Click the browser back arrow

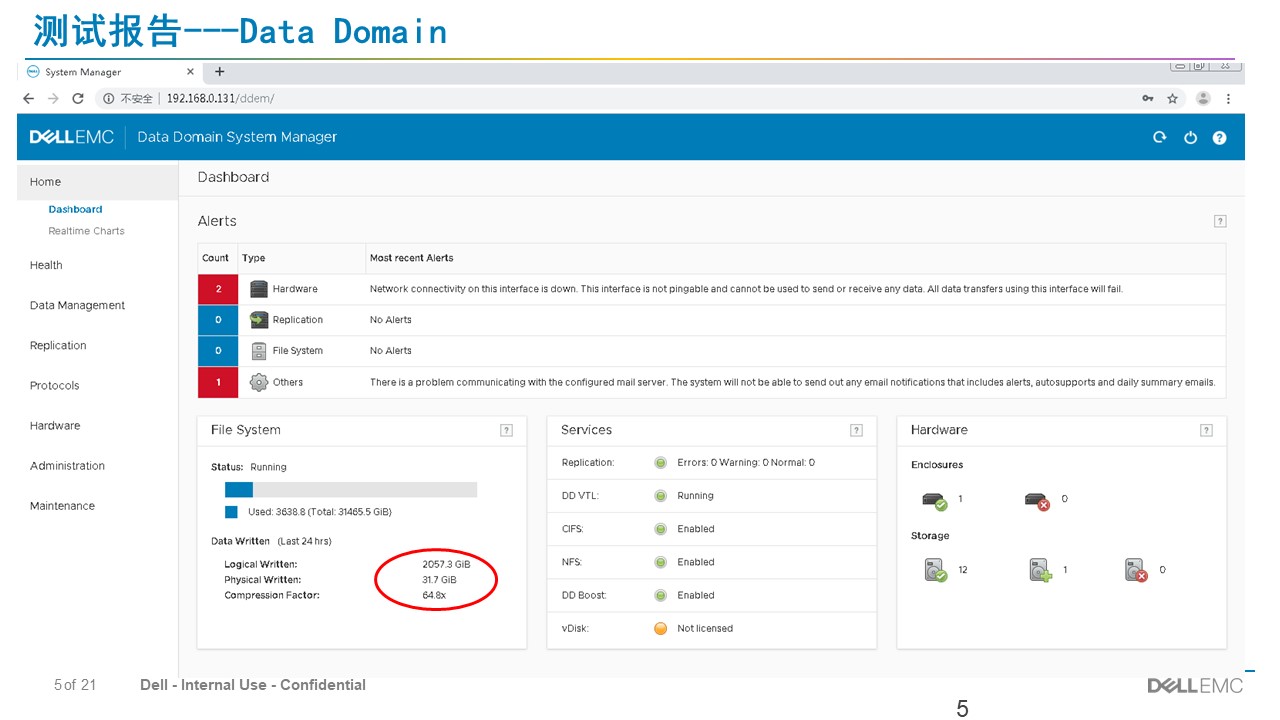pyautogui.click(x=28, y=98)
